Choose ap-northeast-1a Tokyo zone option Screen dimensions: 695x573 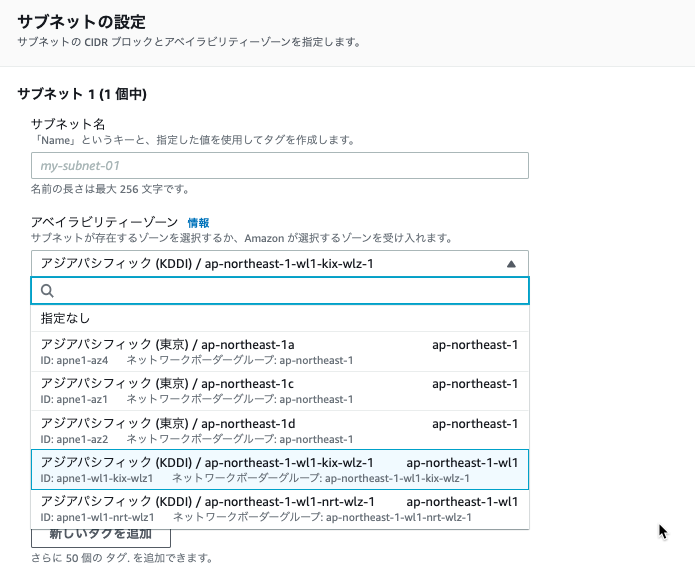280,351
